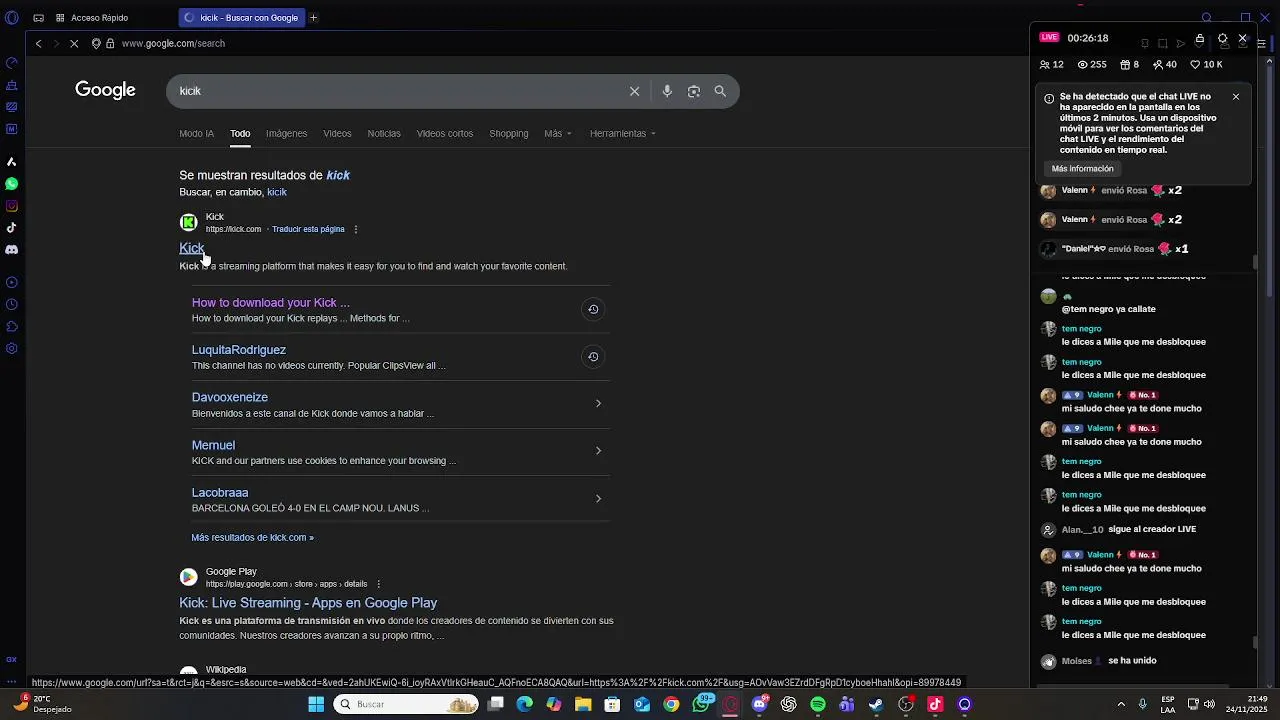Open Discord in the browser sidebar
Image resolution: width=1280 pixels, height=720 pixels.
pyautogui.click(x=11, y=250)
